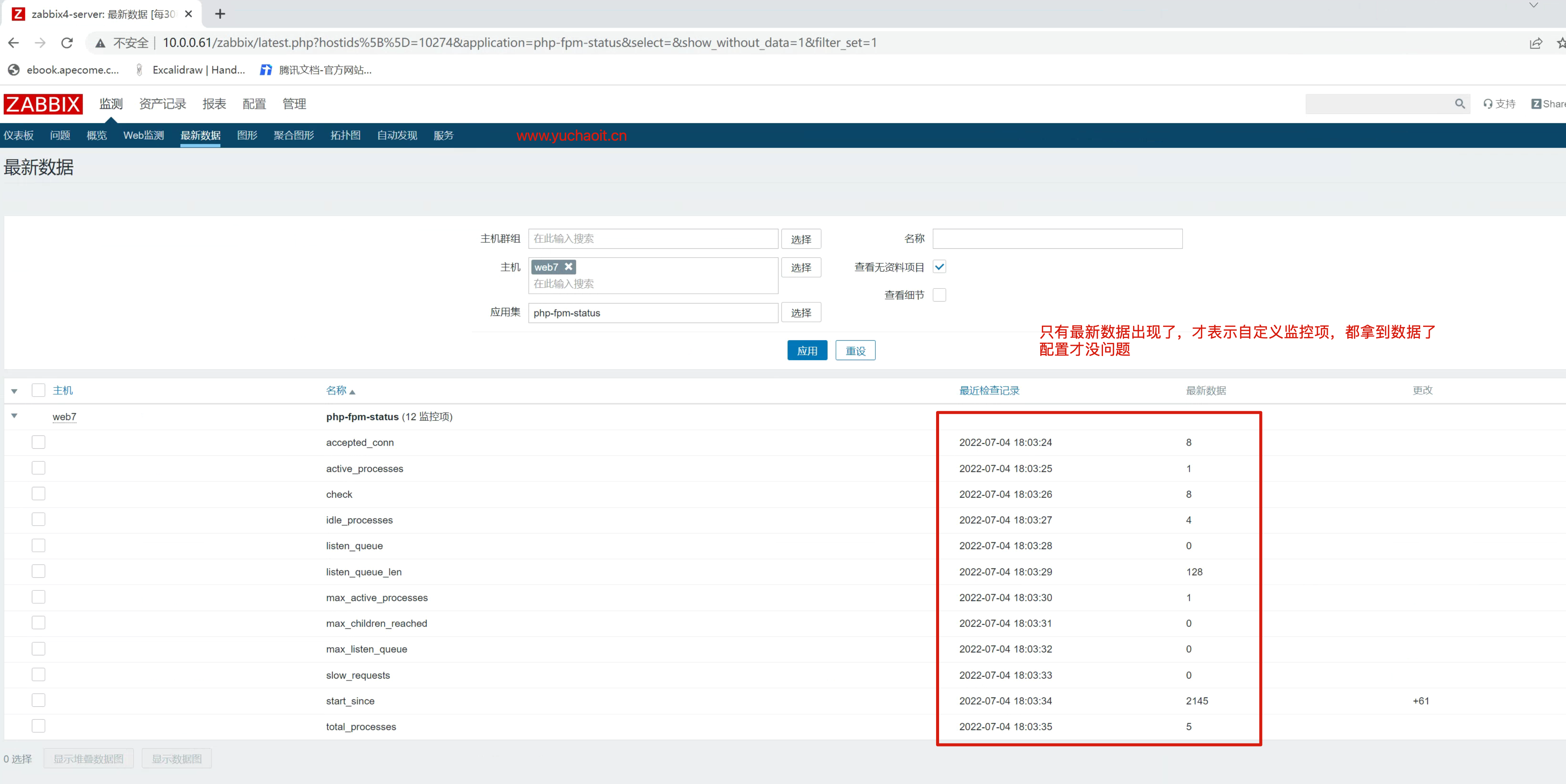The width and height of the screenshot is (1566, 784).
Task: Open new browser tab with plus icon
Action: [220, 14]
